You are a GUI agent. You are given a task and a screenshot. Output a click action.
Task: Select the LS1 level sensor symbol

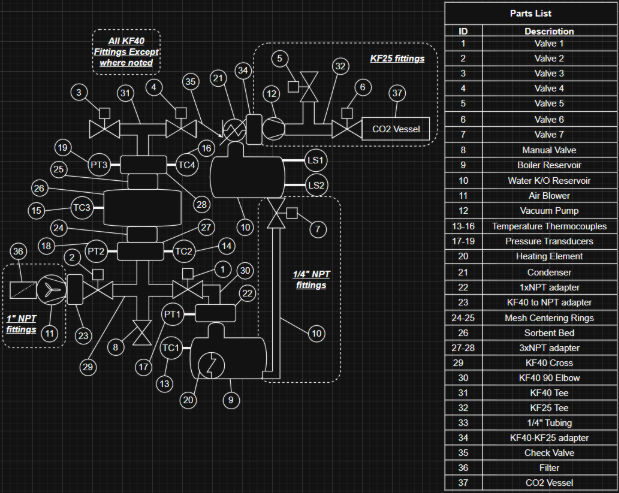coord(315,160)
